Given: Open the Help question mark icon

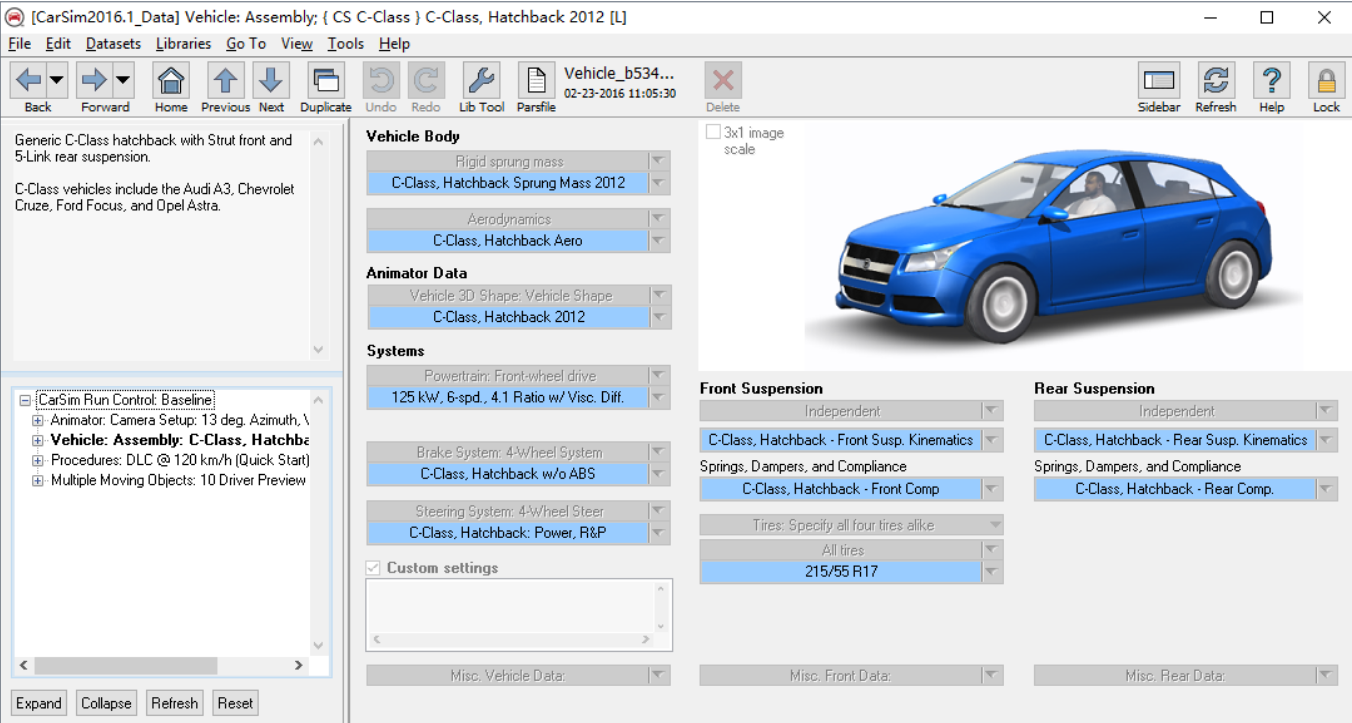Looking at the screenshot, I should coord(1271,80).
